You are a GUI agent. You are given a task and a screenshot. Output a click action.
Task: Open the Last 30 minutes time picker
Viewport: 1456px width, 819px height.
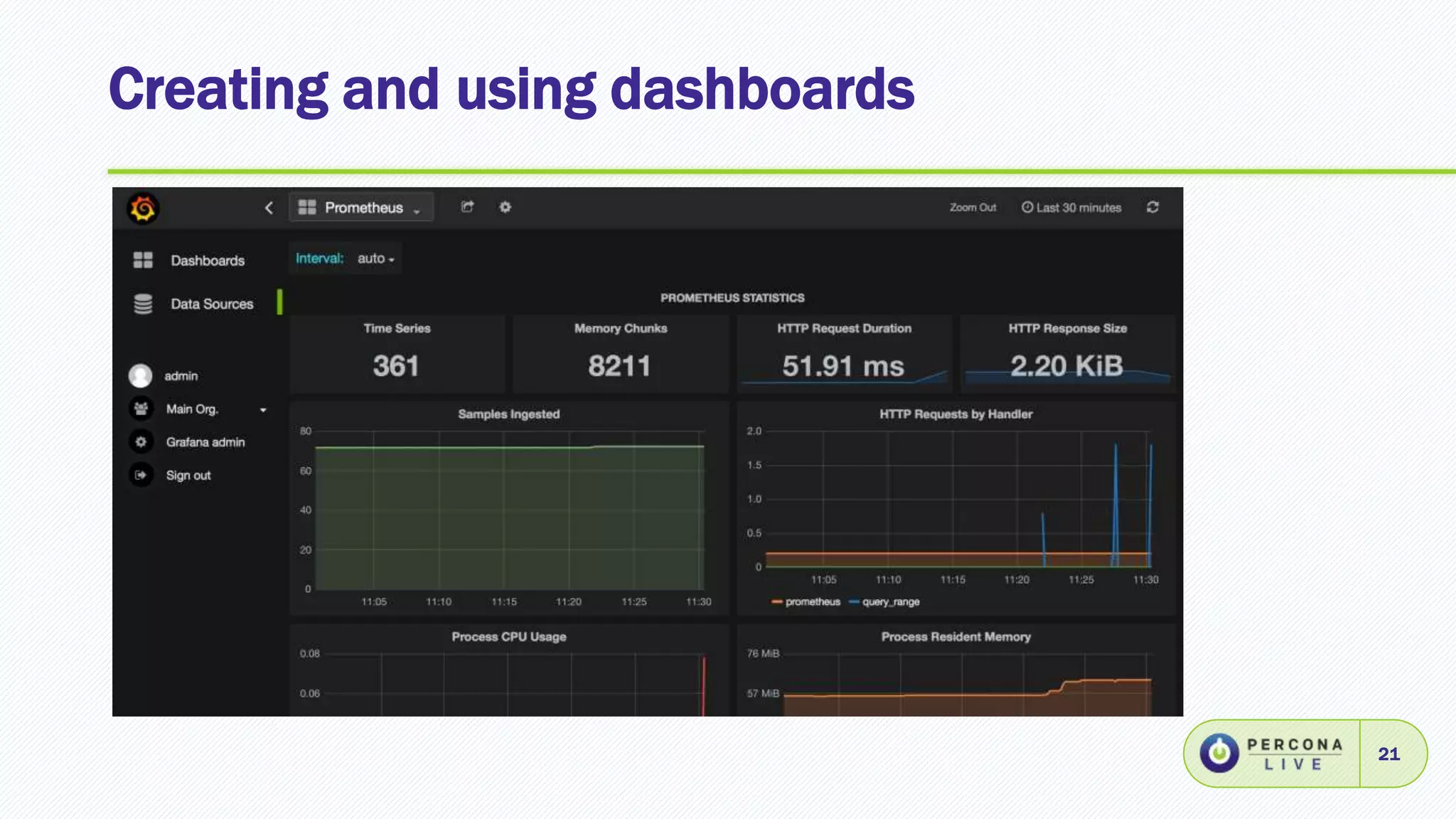click(x=1071, y=208)
